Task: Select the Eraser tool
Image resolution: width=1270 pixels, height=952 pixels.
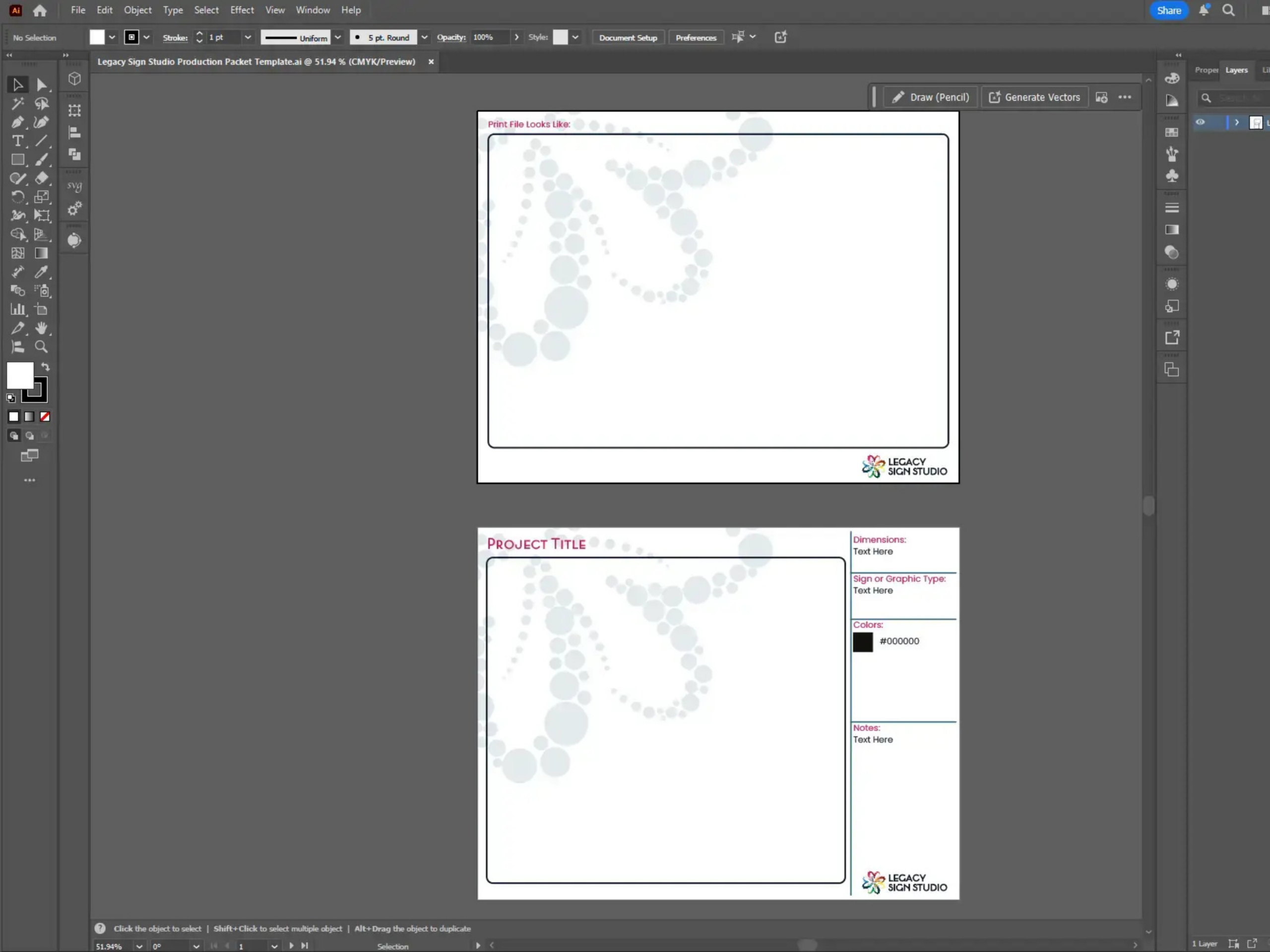Action: [41, 178]
